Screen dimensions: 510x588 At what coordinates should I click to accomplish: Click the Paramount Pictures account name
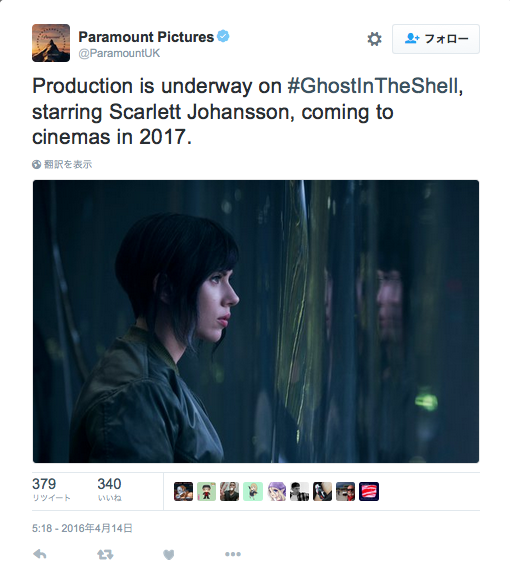click(x=146, y=37)
